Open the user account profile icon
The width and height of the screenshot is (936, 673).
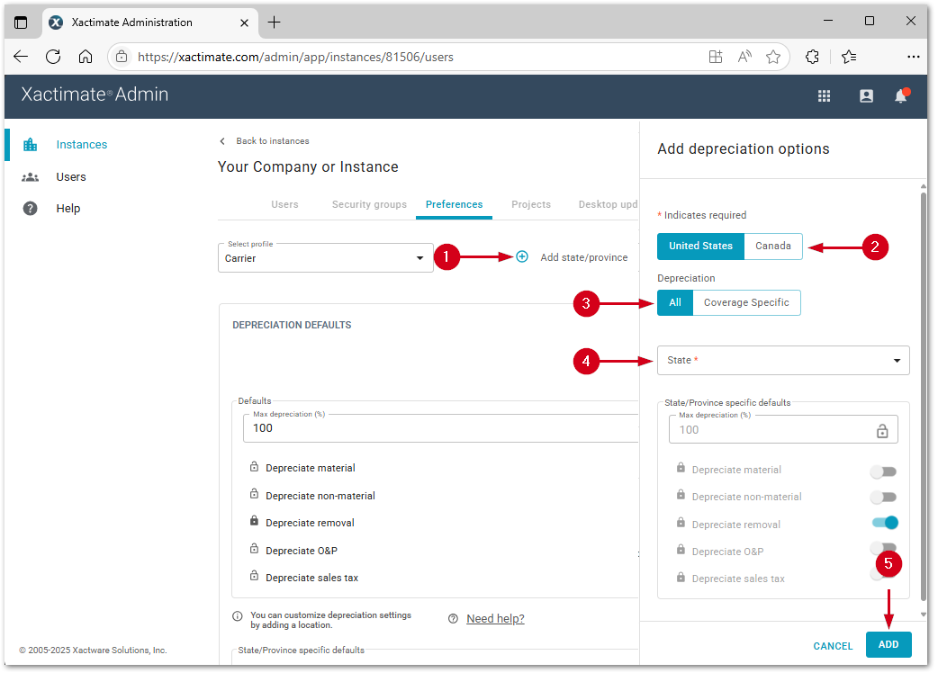[x=866, y=96]
